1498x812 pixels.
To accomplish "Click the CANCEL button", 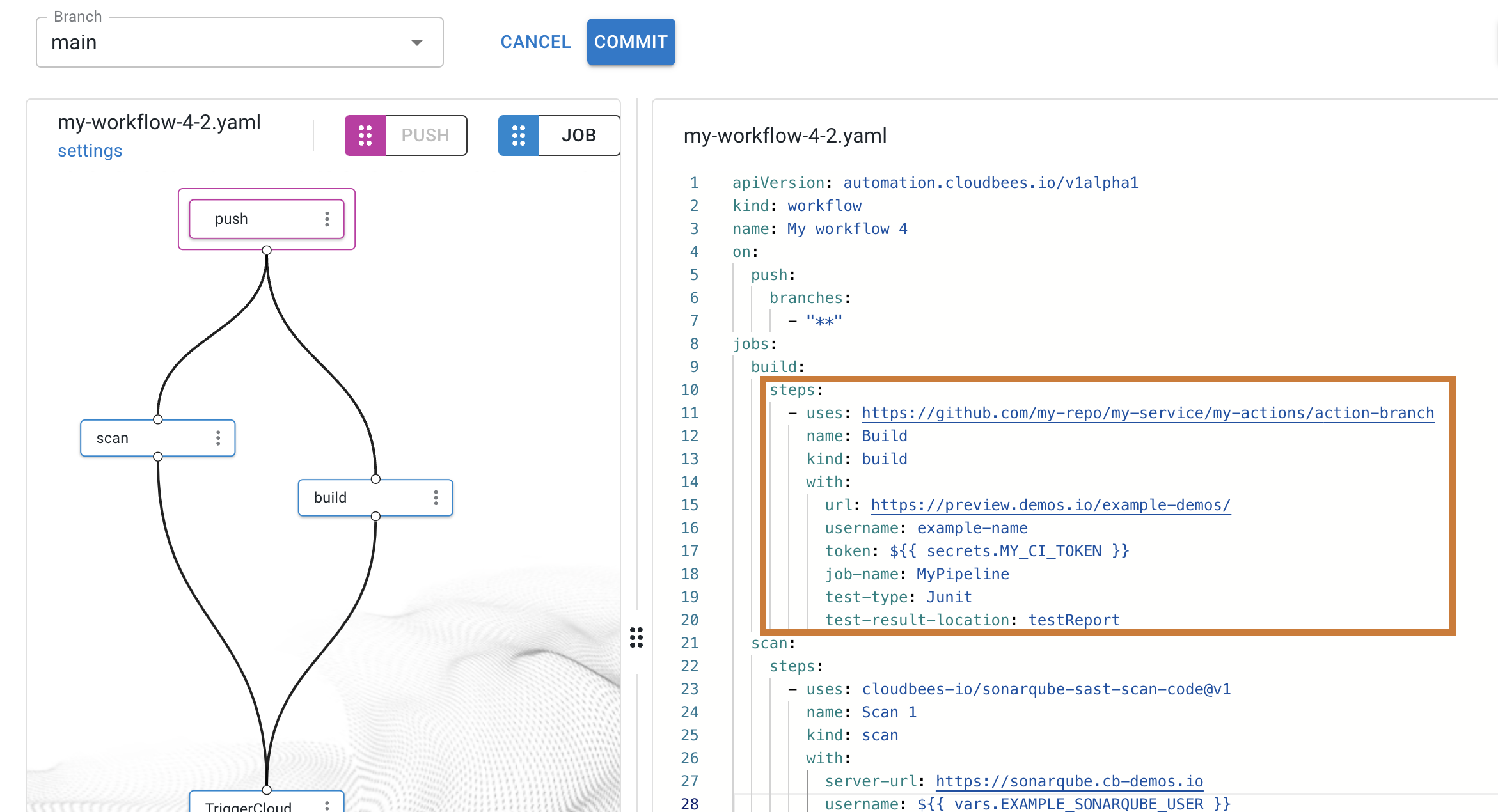I will pos(535,42).
